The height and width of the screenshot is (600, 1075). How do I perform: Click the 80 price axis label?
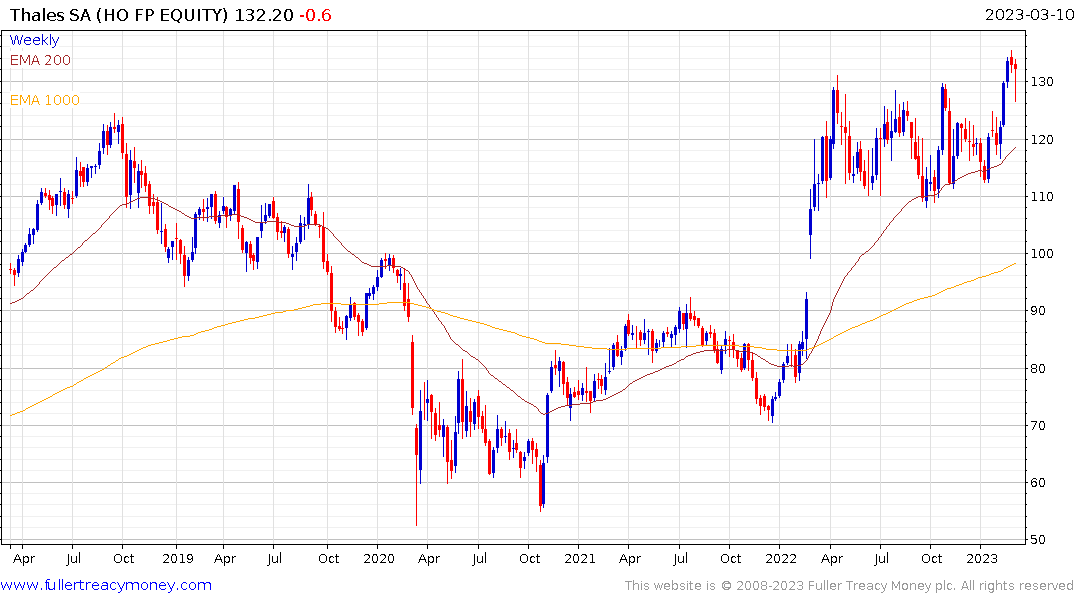coord(1038,368)
